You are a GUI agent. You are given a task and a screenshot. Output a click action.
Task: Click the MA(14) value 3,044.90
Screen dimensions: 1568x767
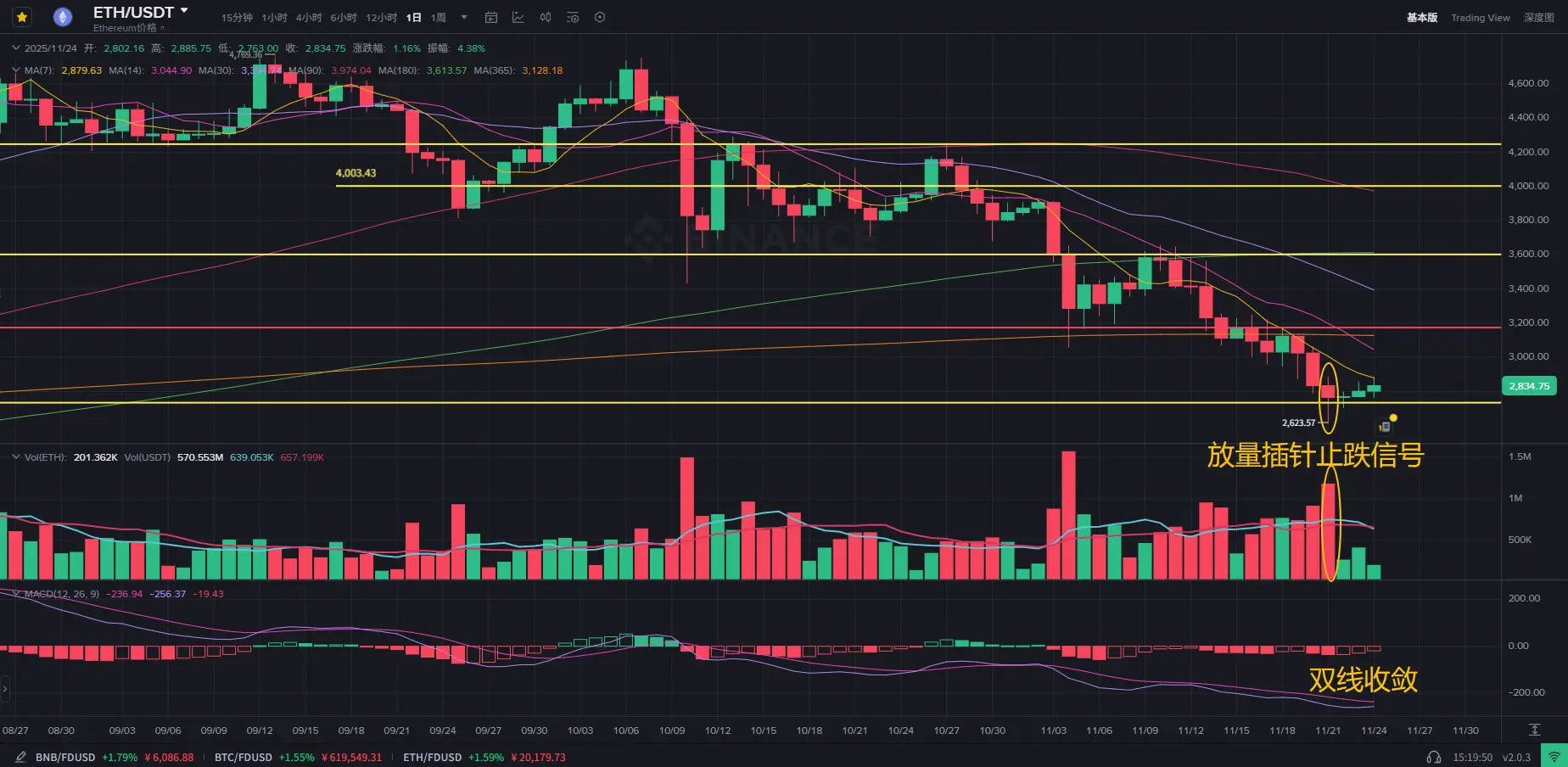coord(171,70)
